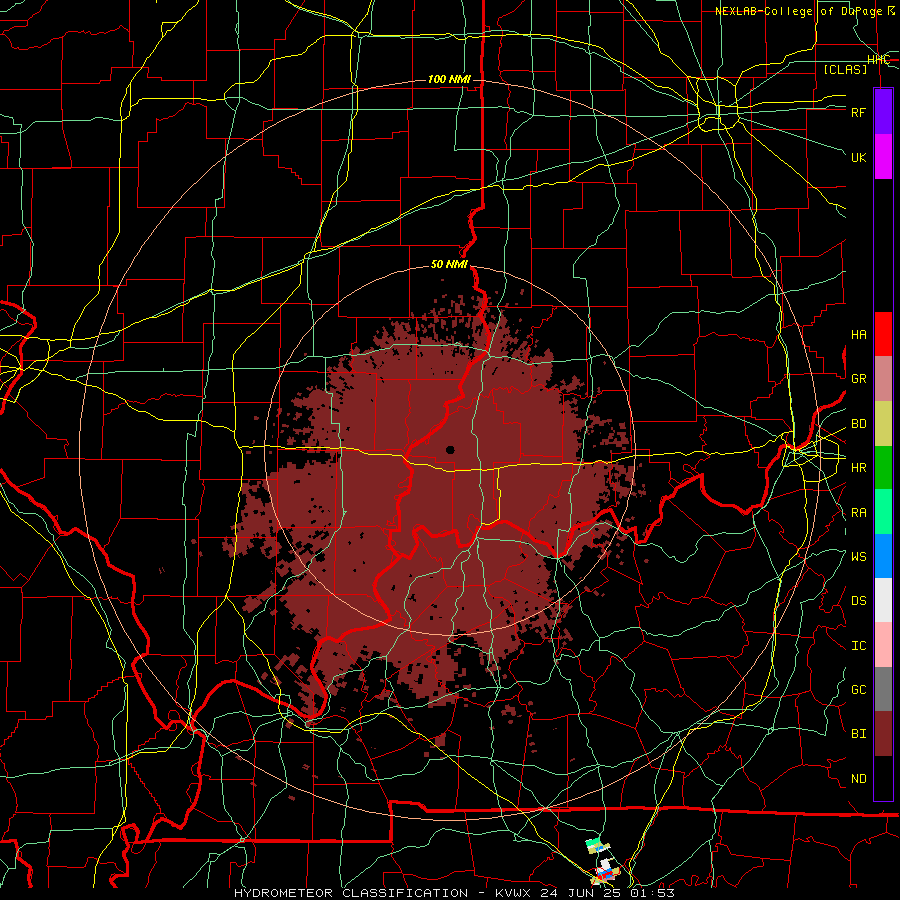Click the white DS legend swatch
This screenshot has height=900, width=900.
[883, 600]
